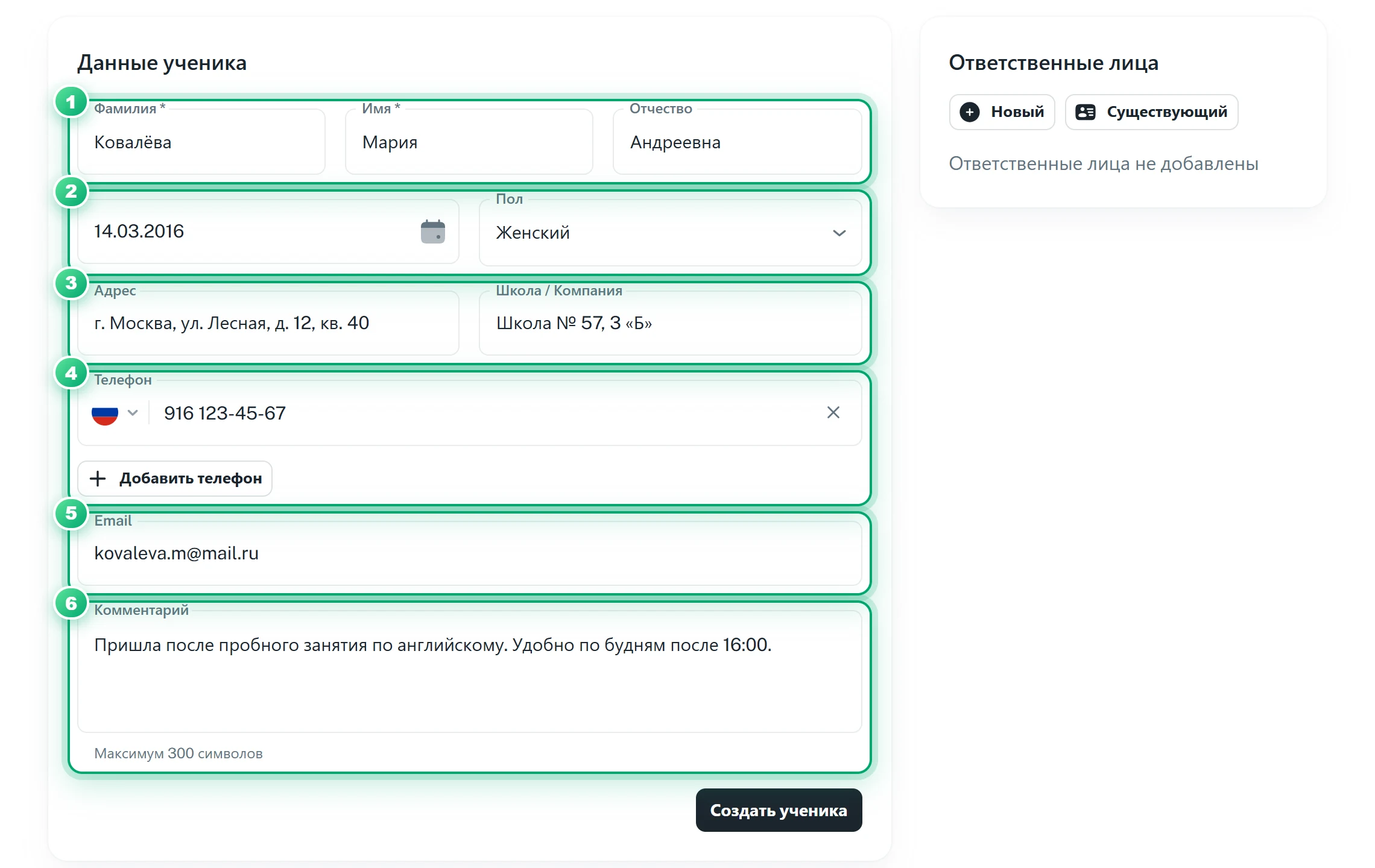Open phone country code chevron
The image size is (1375, 868).
(x=133, y=413)
